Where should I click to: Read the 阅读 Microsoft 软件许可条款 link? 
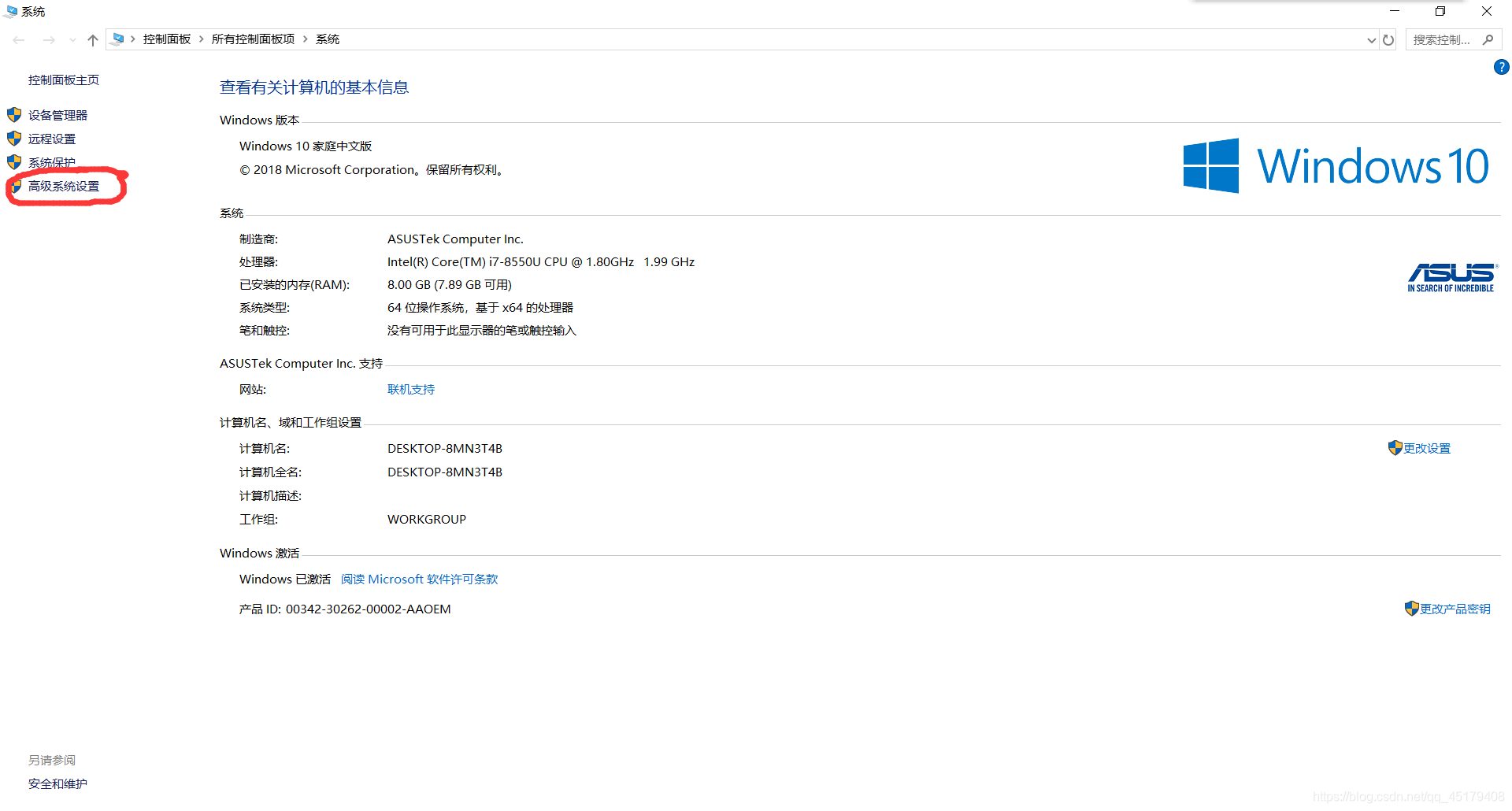(420, 579)
